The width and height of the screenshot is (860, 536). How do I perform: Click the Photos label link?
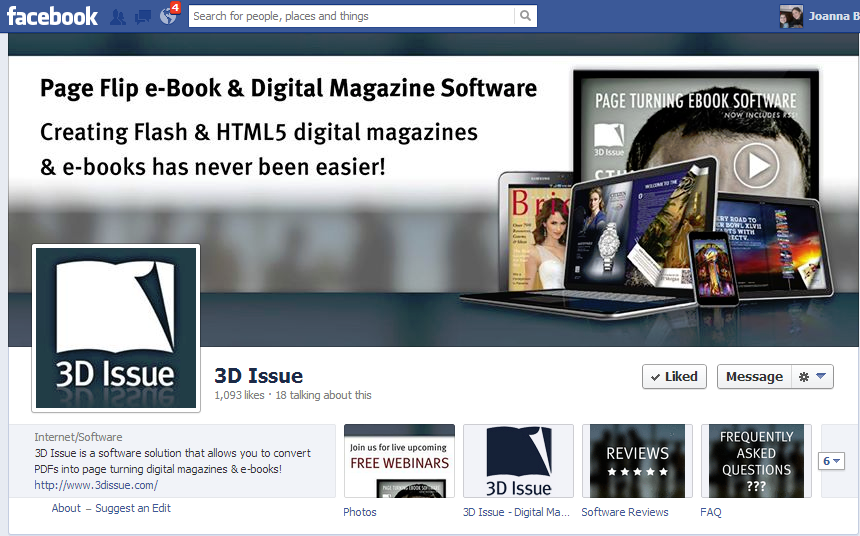coord(360,512)
